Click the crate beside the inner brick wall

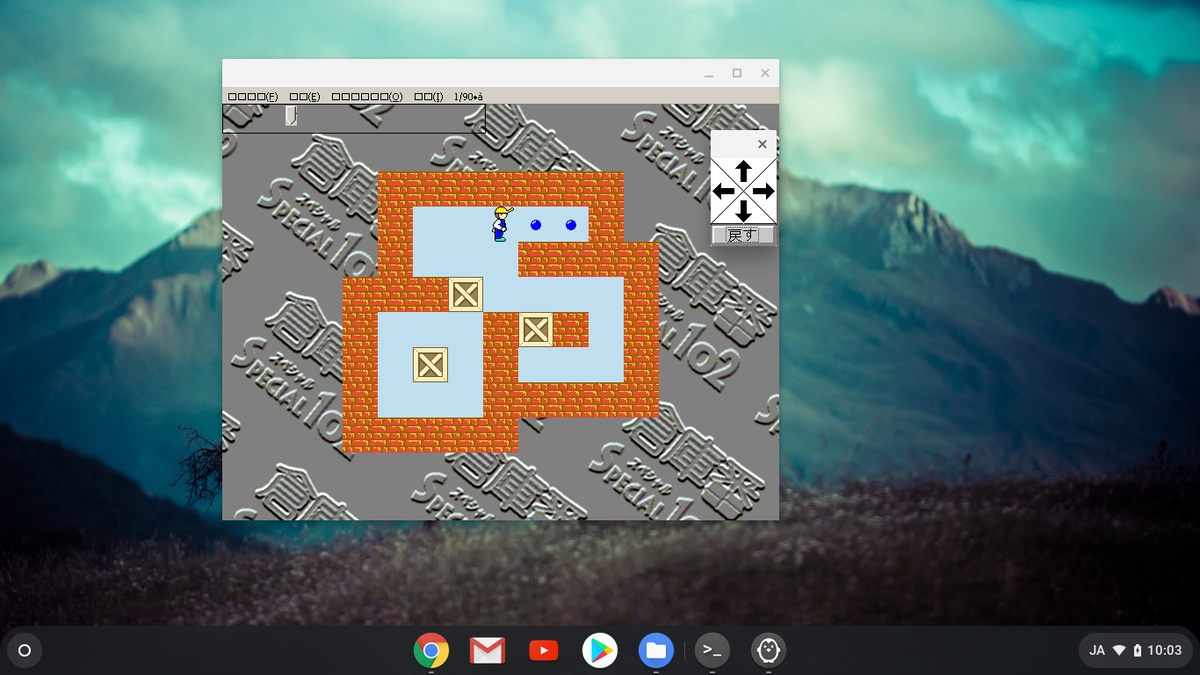click(536, 329)
